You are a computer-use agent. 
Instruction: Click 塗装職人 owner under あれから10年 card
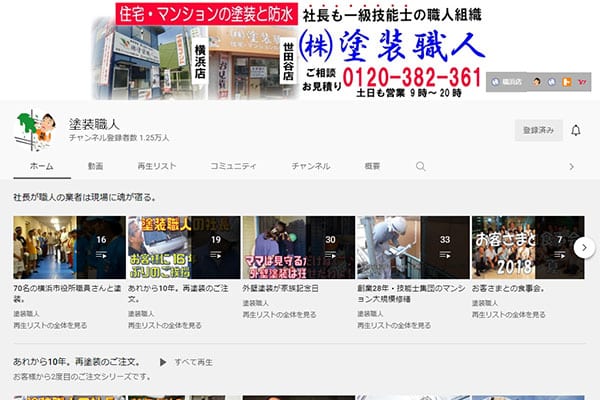pos(141,314)
